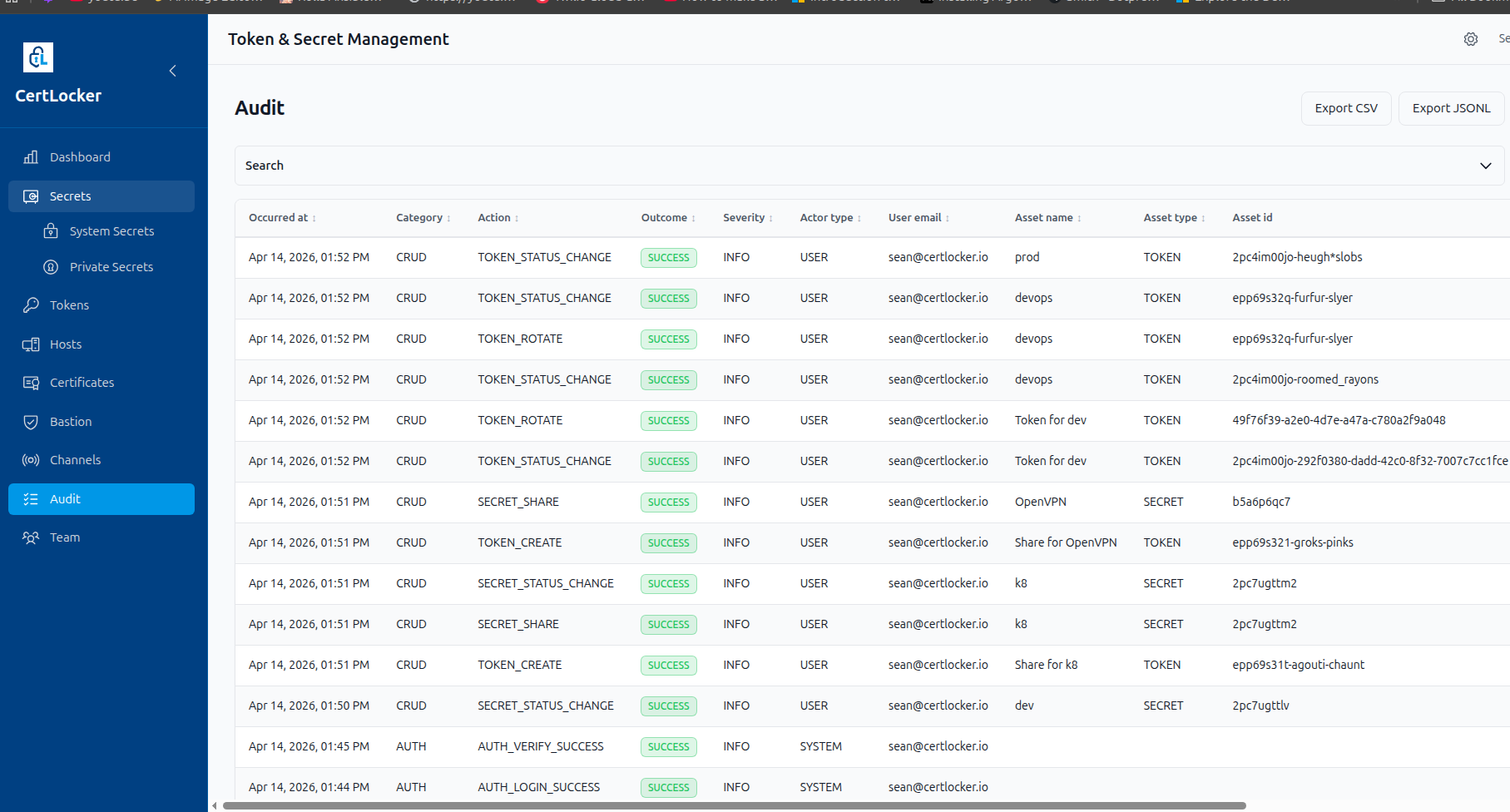Screen dimensions: 1510x812
Task: Click the Channels broadcast icon
Action: 31,460
